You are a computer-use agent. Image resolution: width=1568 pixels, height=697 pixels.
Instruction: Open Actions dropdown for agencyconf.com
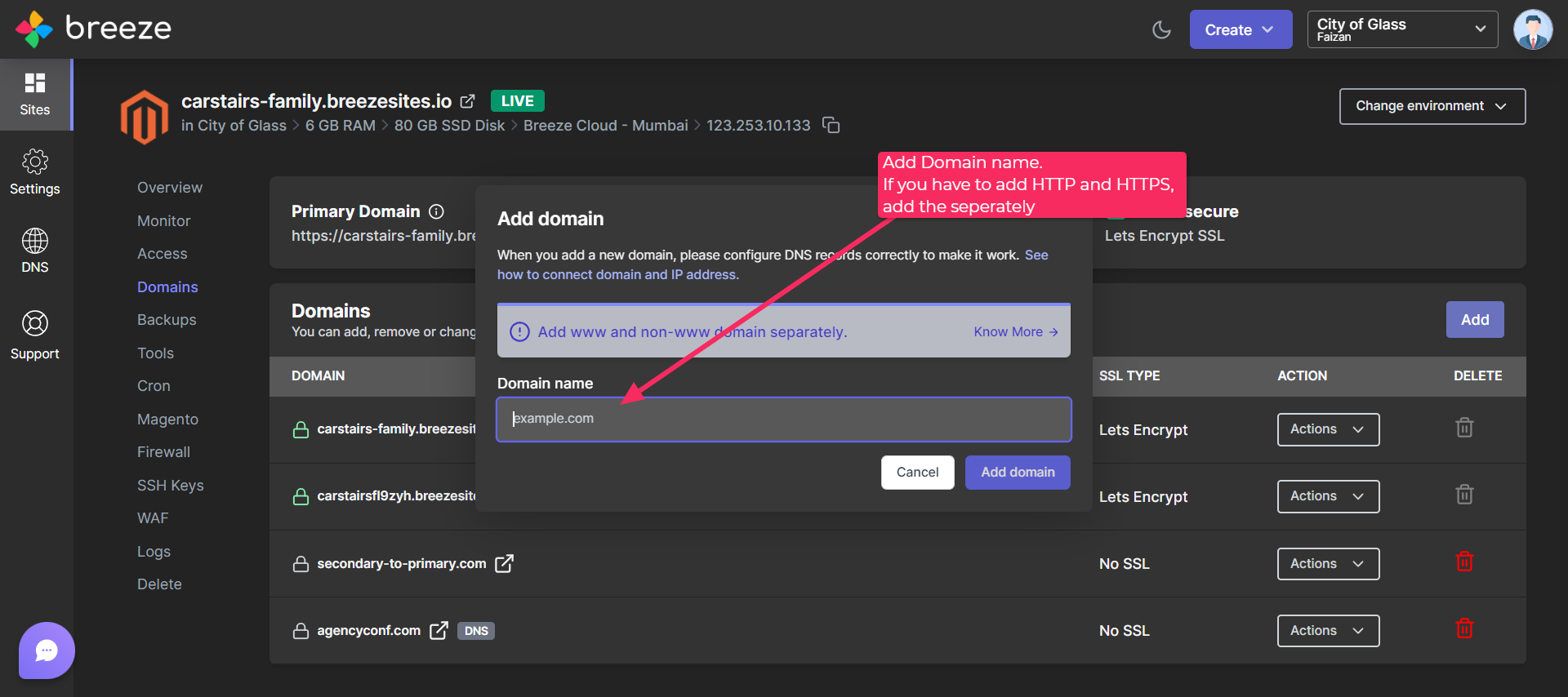[x=1328, y=631]
